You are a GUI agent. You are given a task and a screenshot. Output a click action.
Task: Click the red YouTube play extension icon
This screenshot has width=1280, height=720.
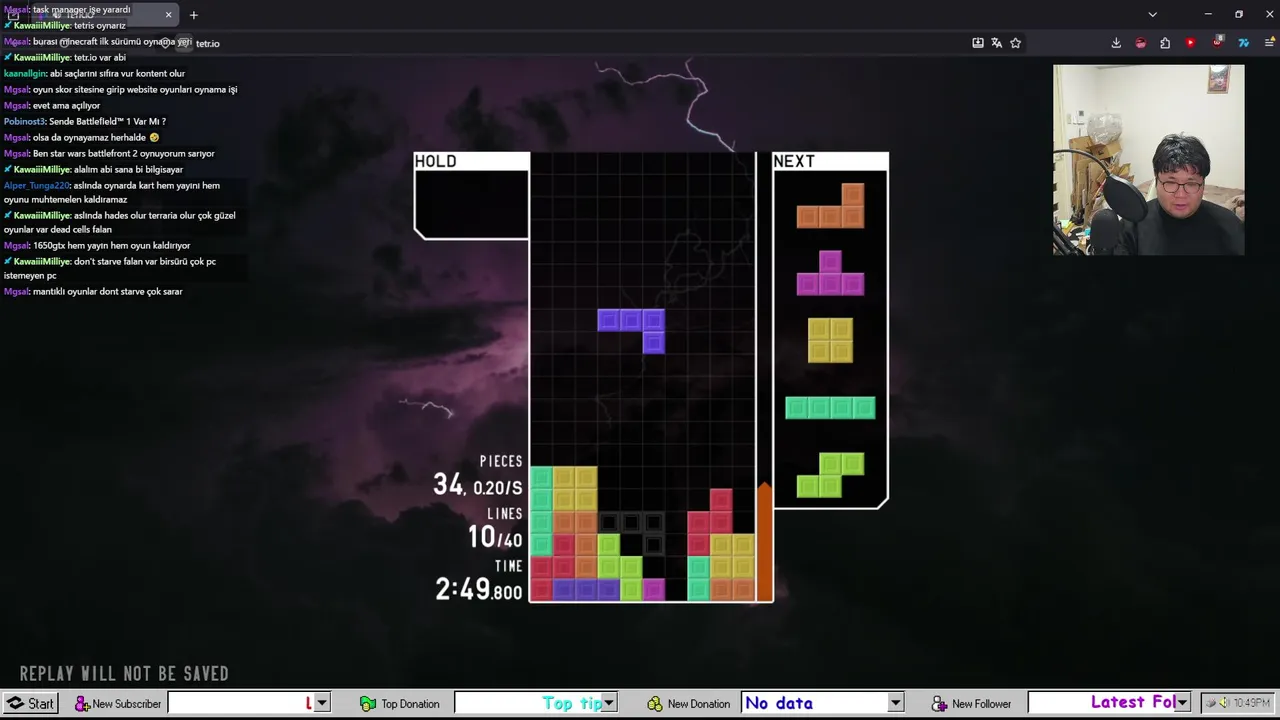pos(1190,43)
